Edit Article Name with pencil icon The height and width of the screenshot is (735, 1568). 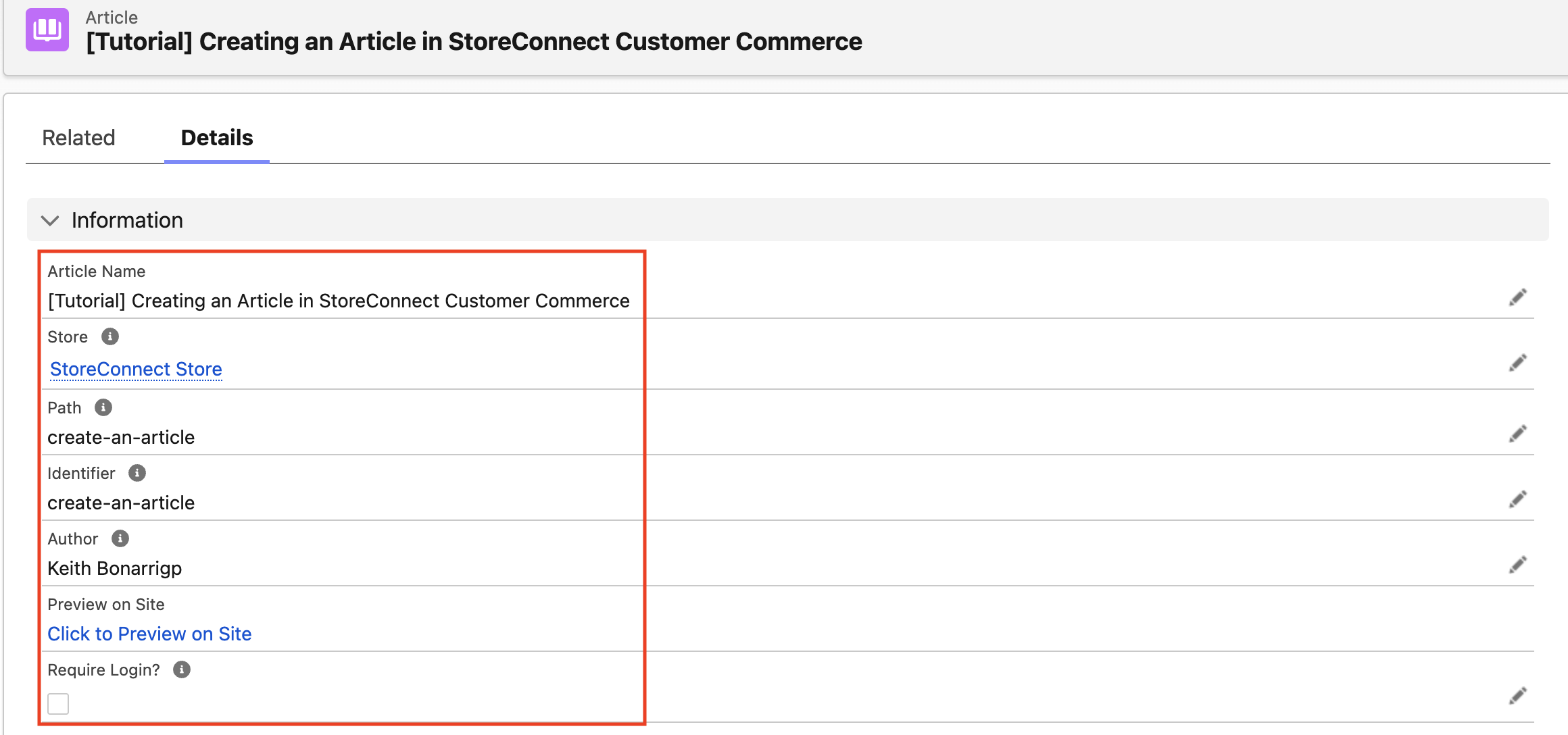1518,297
